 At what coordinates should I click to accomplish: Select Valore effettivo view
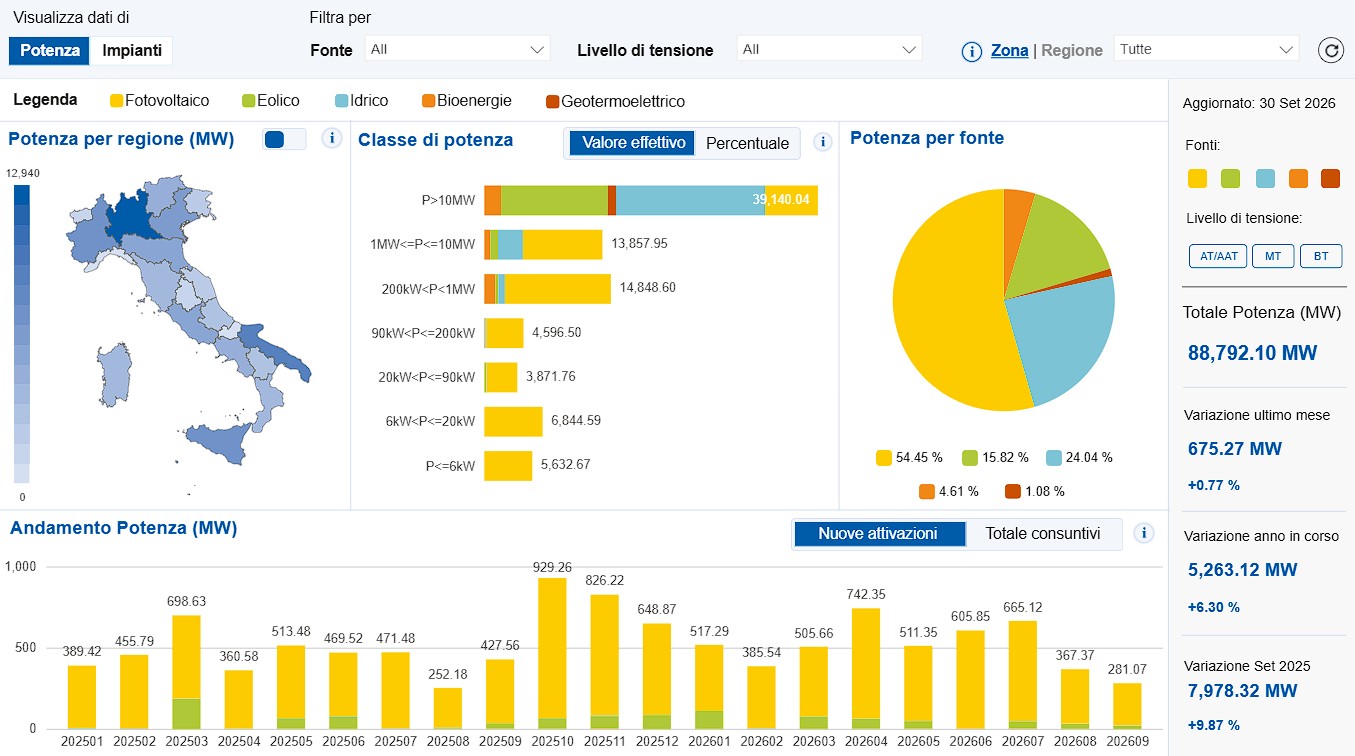coord(634,143)
